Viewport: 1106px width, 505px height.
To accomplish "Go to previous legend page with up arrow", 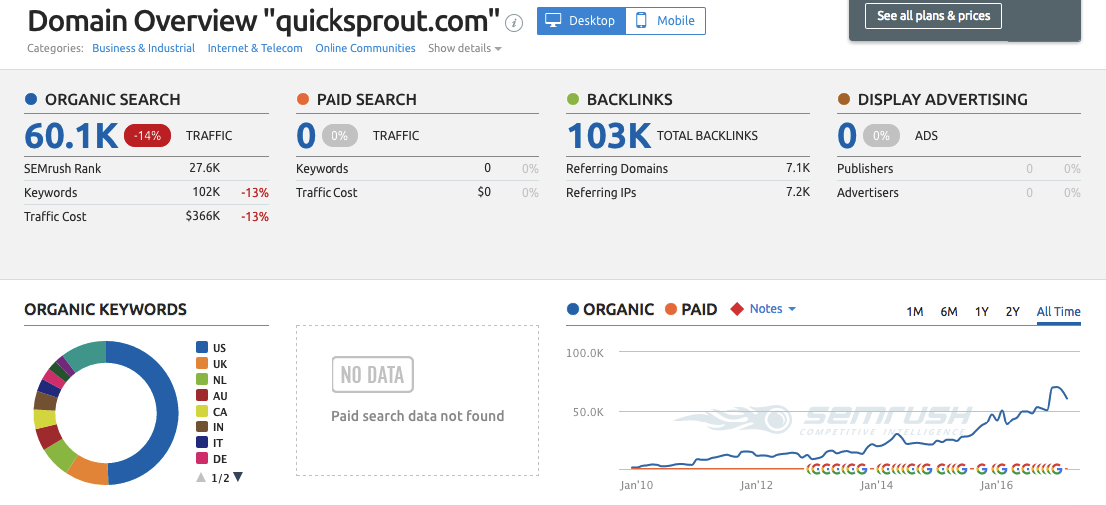I will [201, 477].
